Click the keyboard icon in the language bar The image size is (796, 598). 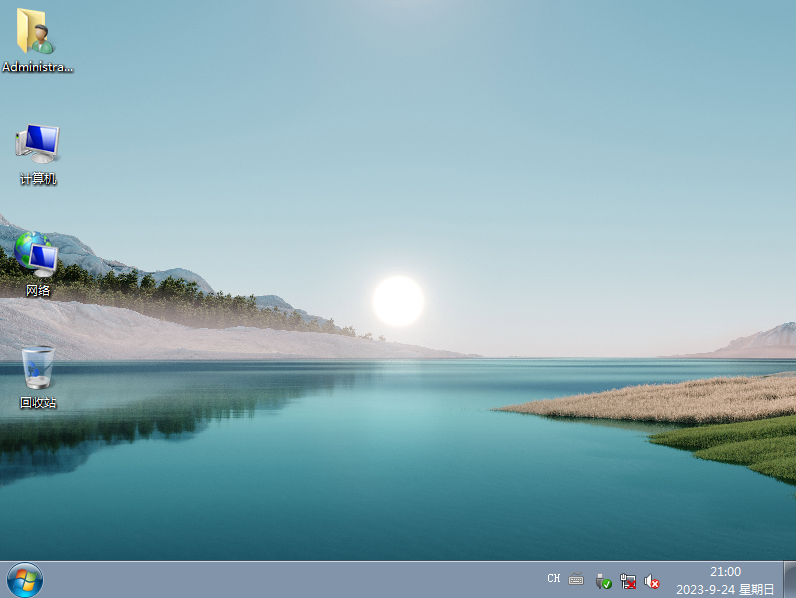[576, 579]
